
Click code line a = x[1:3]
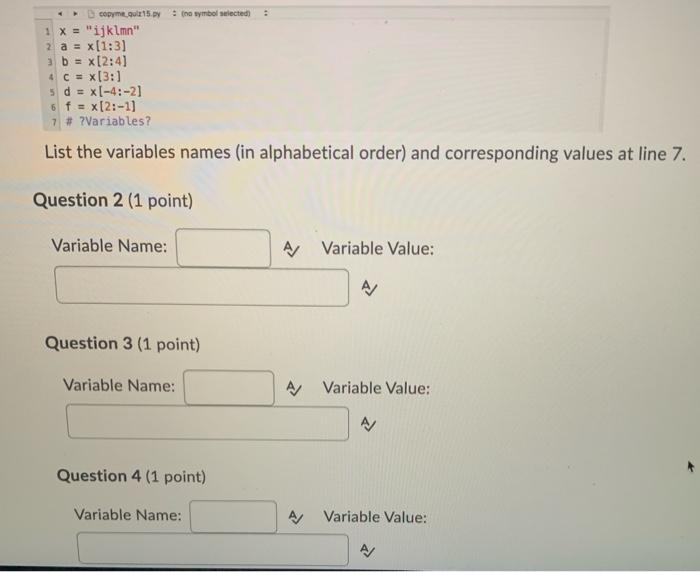click(x=93, y=46)
